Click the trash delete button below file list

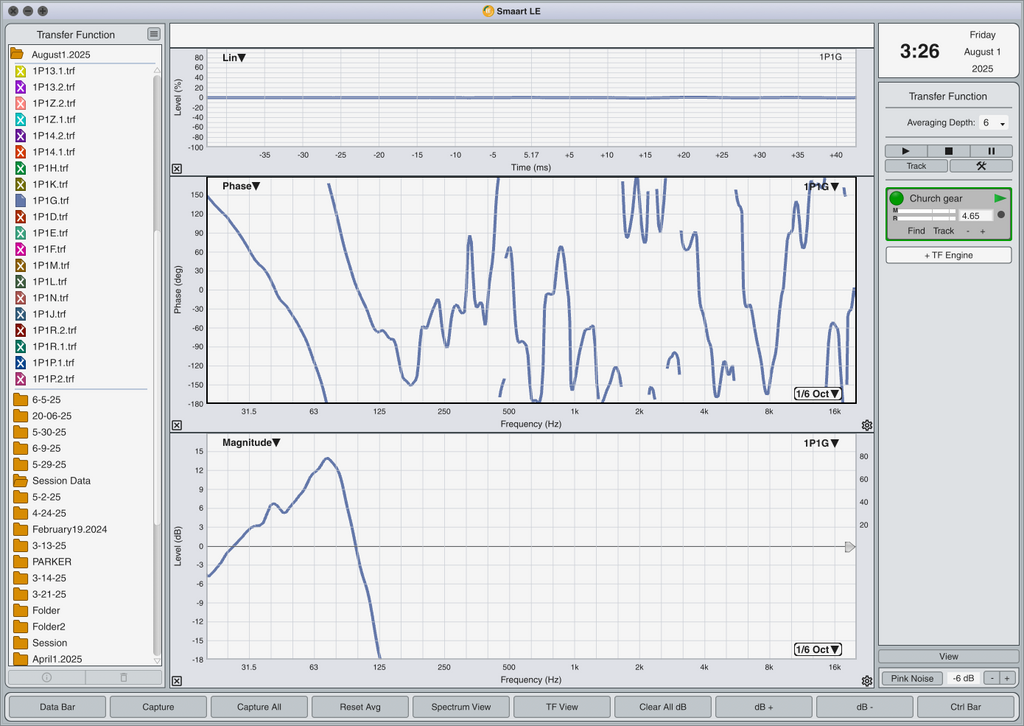click(124, 678)
